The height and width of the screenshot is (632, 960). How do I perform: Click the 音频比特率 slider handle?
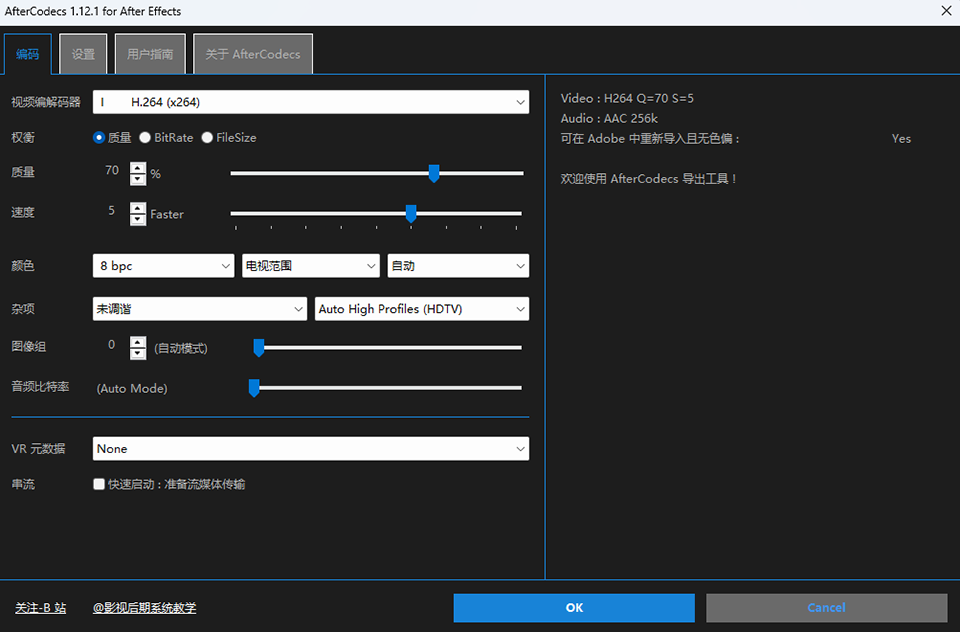pyautogui.click(x=254, y=388)
